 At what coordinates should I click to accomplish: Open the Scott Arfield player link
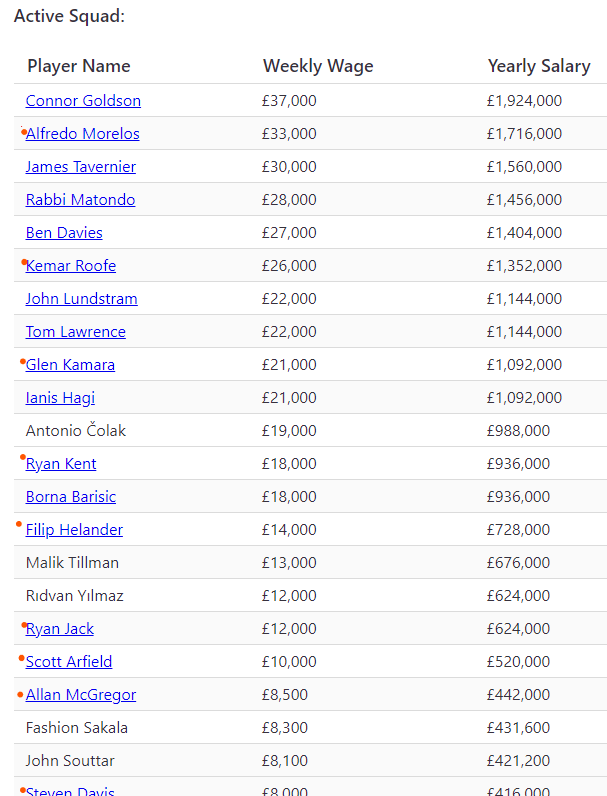pos(69,662)
